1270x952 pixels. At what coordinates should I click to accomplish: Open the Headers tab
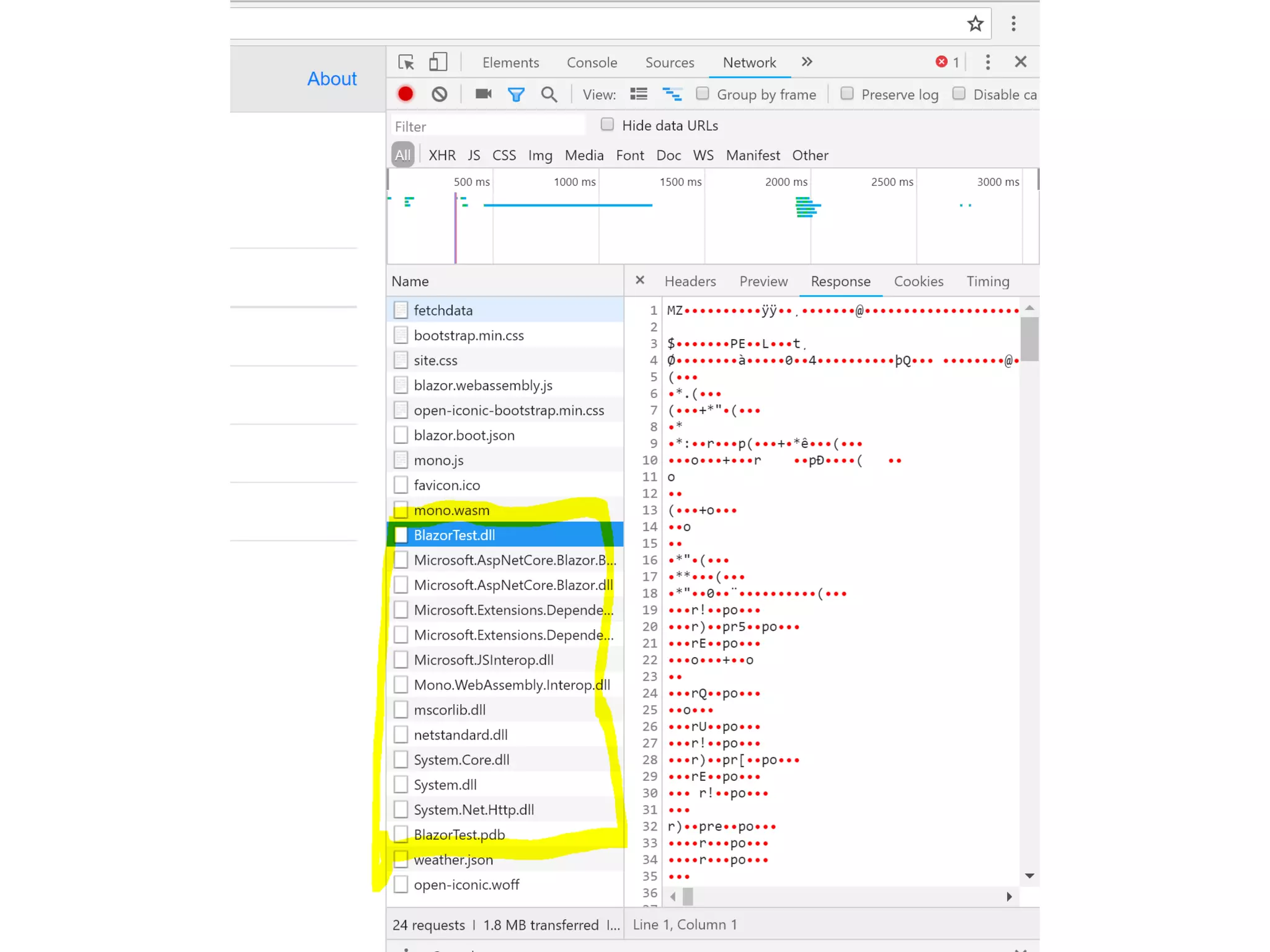click(690, 281)
